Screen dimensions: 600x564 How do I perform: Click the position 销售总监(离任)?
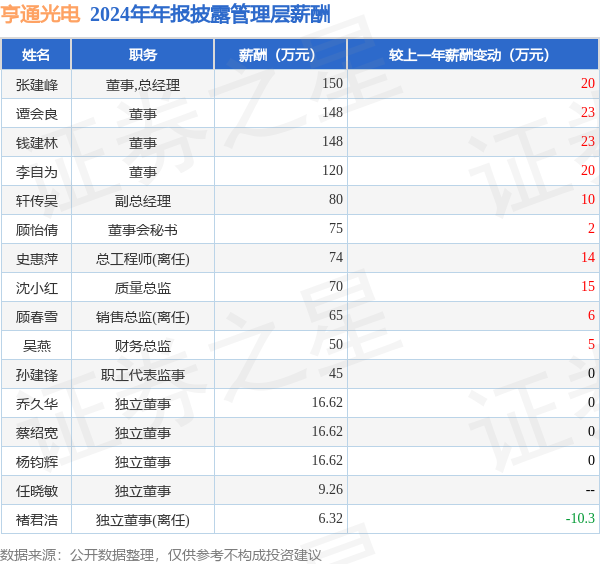point(143,317)
